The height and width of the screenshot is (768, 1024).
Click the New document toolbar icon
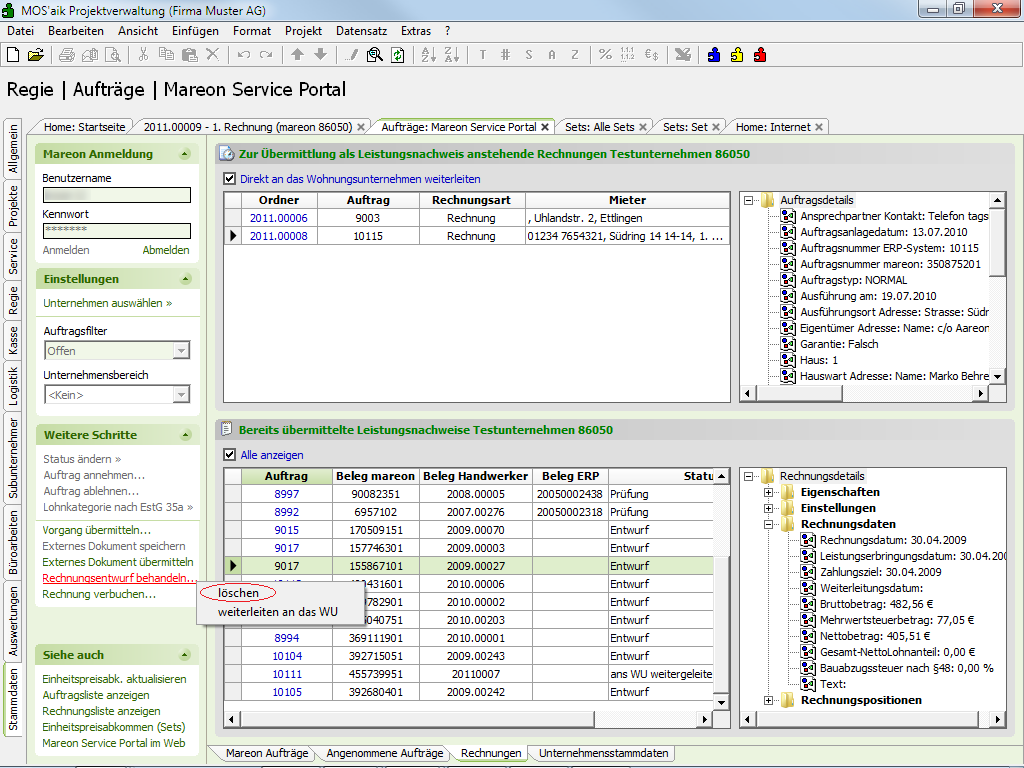[13, 55]
